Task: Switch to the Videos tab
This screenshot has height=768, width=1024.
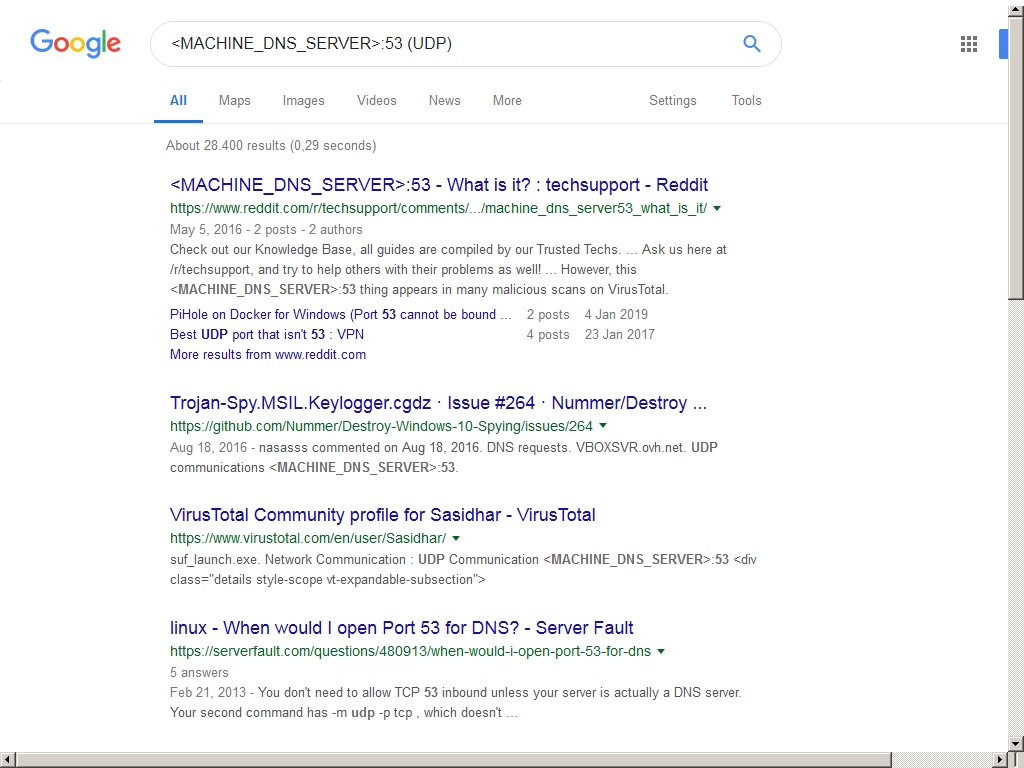Action: [x=376, y=101]
